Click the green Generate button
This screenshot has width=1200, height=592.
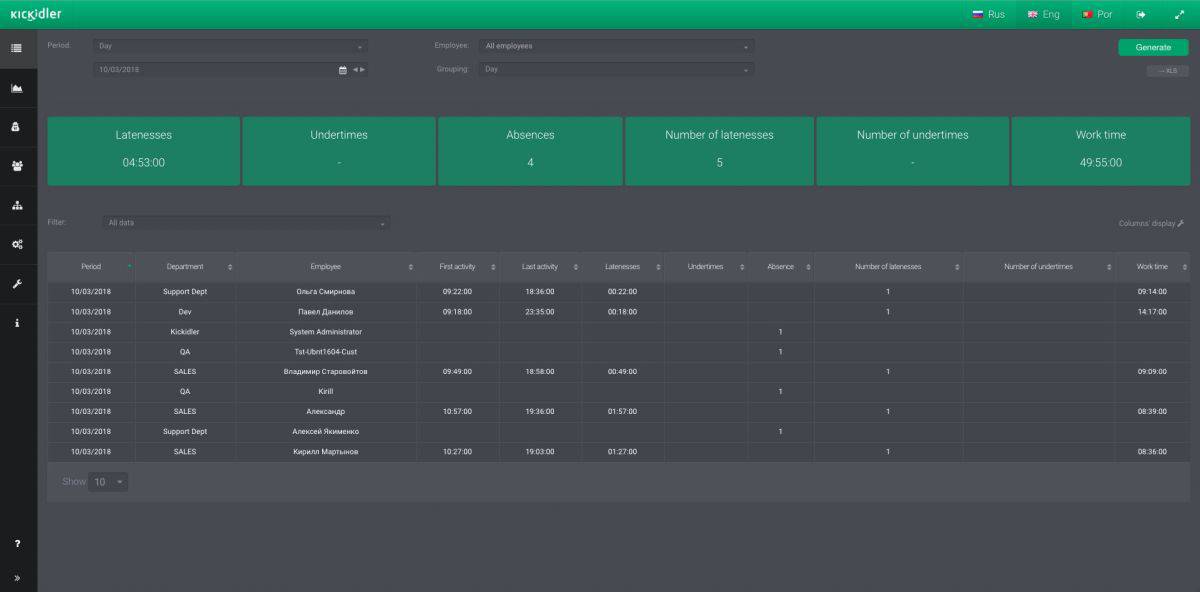coord(1152,47)
